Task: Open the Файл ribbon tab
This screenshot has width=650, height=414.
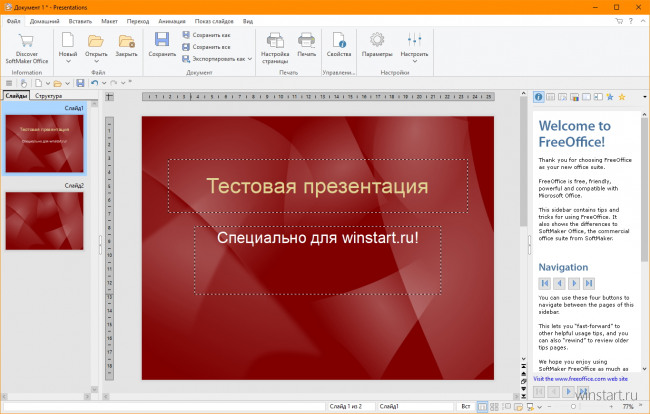Action: [x=13, y=21]
